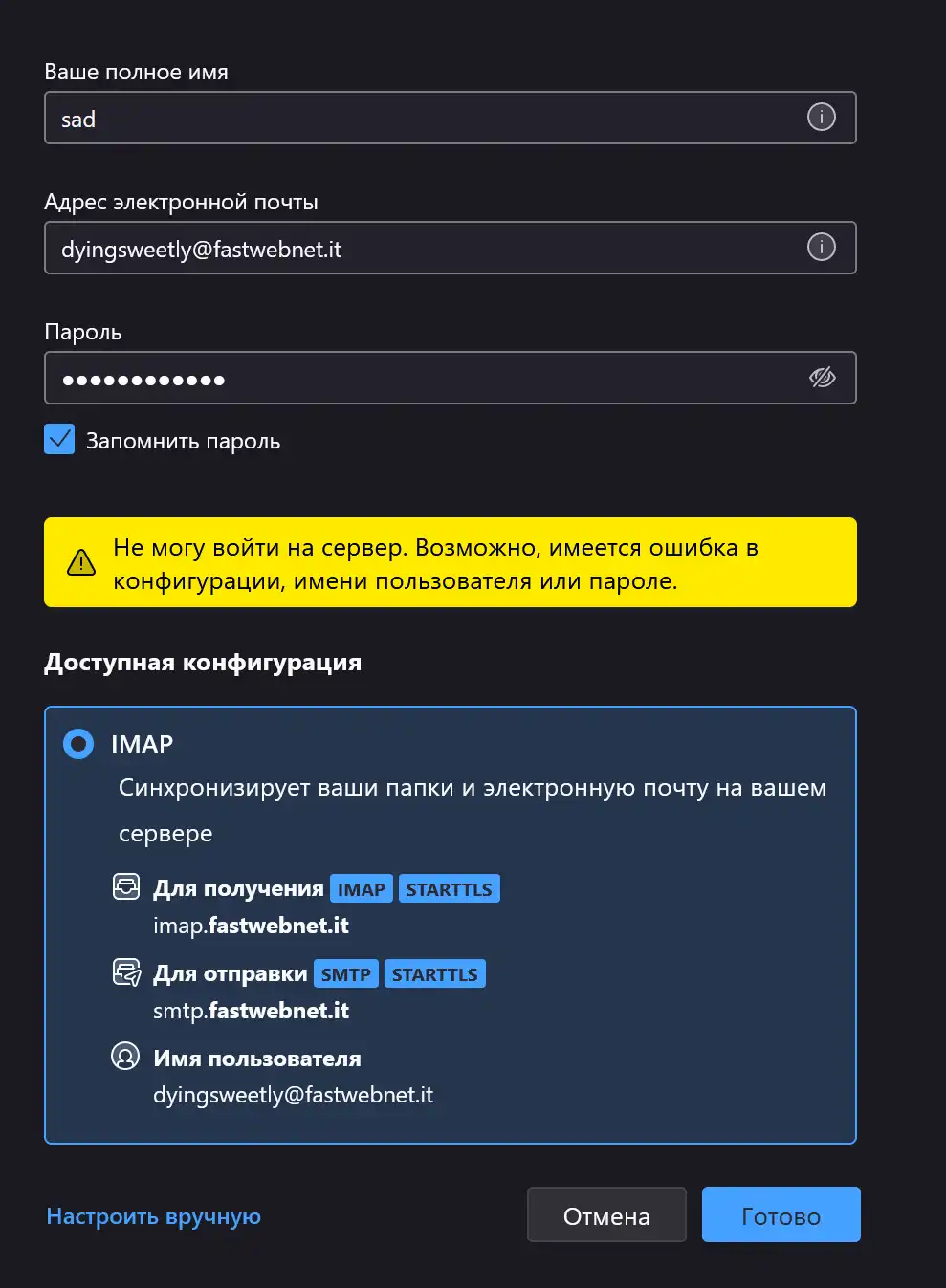Click the Готово button
The width and height of the screenshot is (946, 1288).
click(781, 1214)
